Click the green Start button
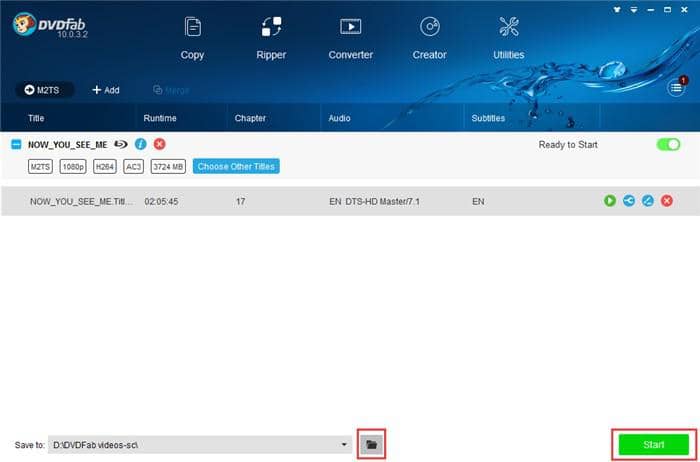The height and width of the screenshot is (462, 700). click(x=654, y=445)
